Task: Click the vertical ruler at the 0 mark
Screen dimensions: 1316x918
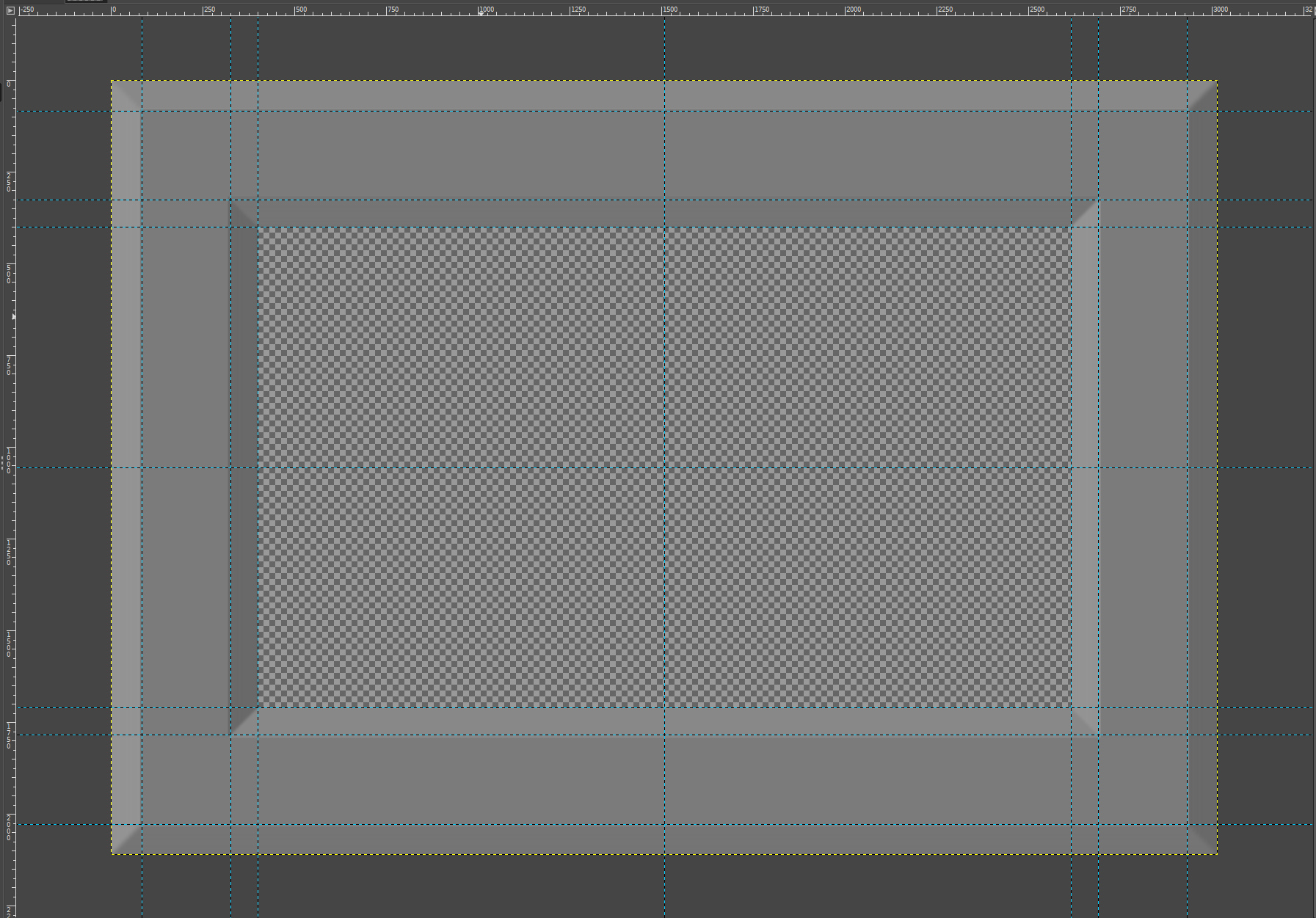Action: point(9,84)
